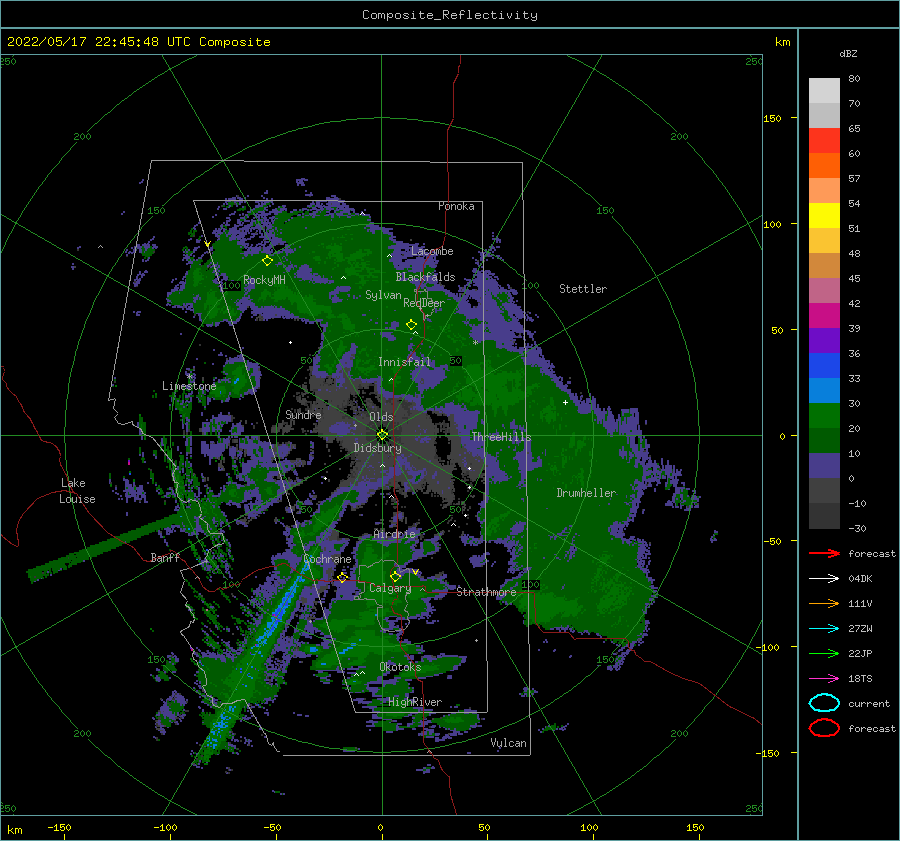Click the Vulcan label

click(x=508, y=743)
